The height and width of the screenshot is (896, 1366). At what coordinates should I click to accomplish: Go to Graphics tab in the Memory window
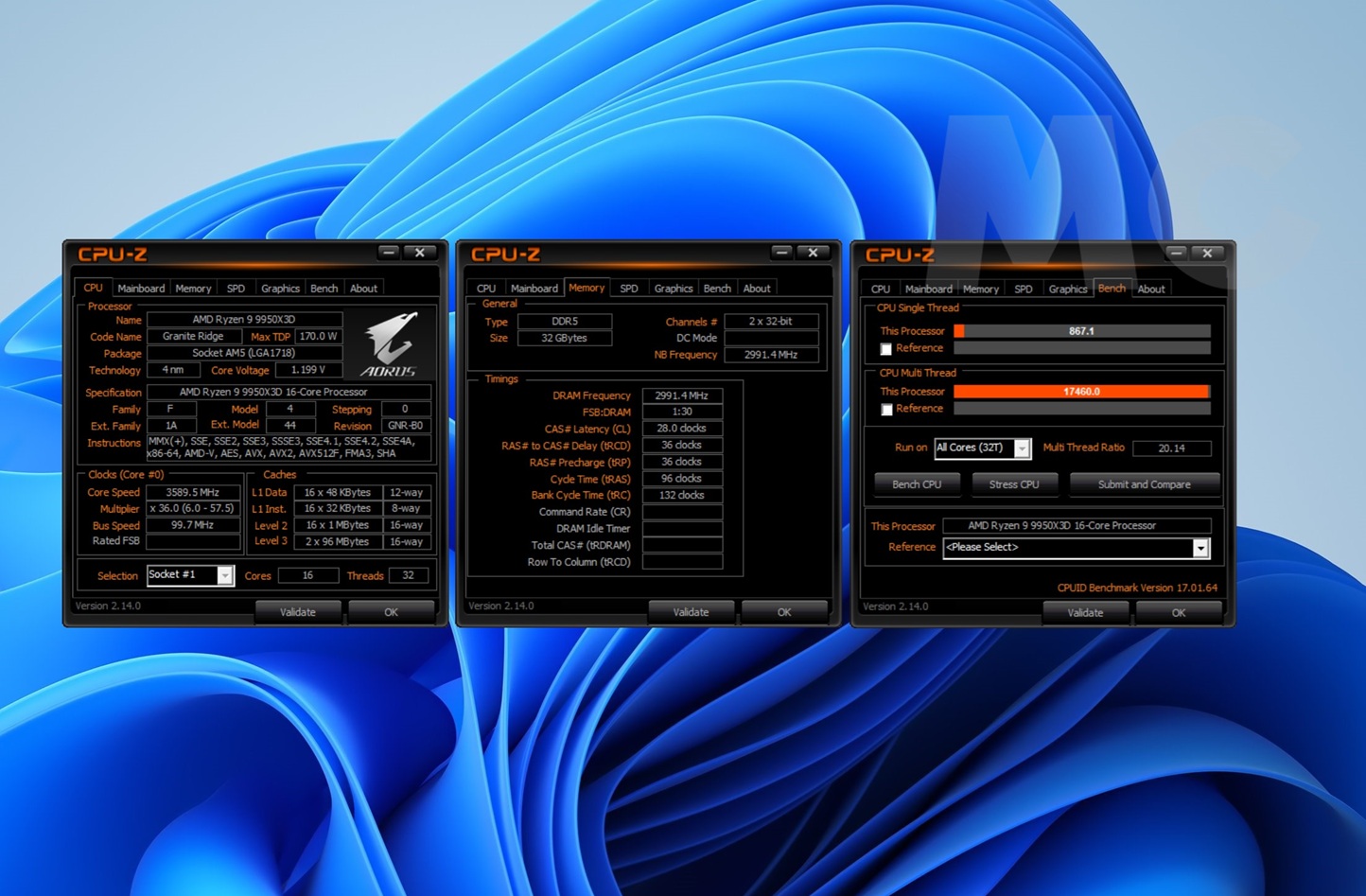coord(673,289)
